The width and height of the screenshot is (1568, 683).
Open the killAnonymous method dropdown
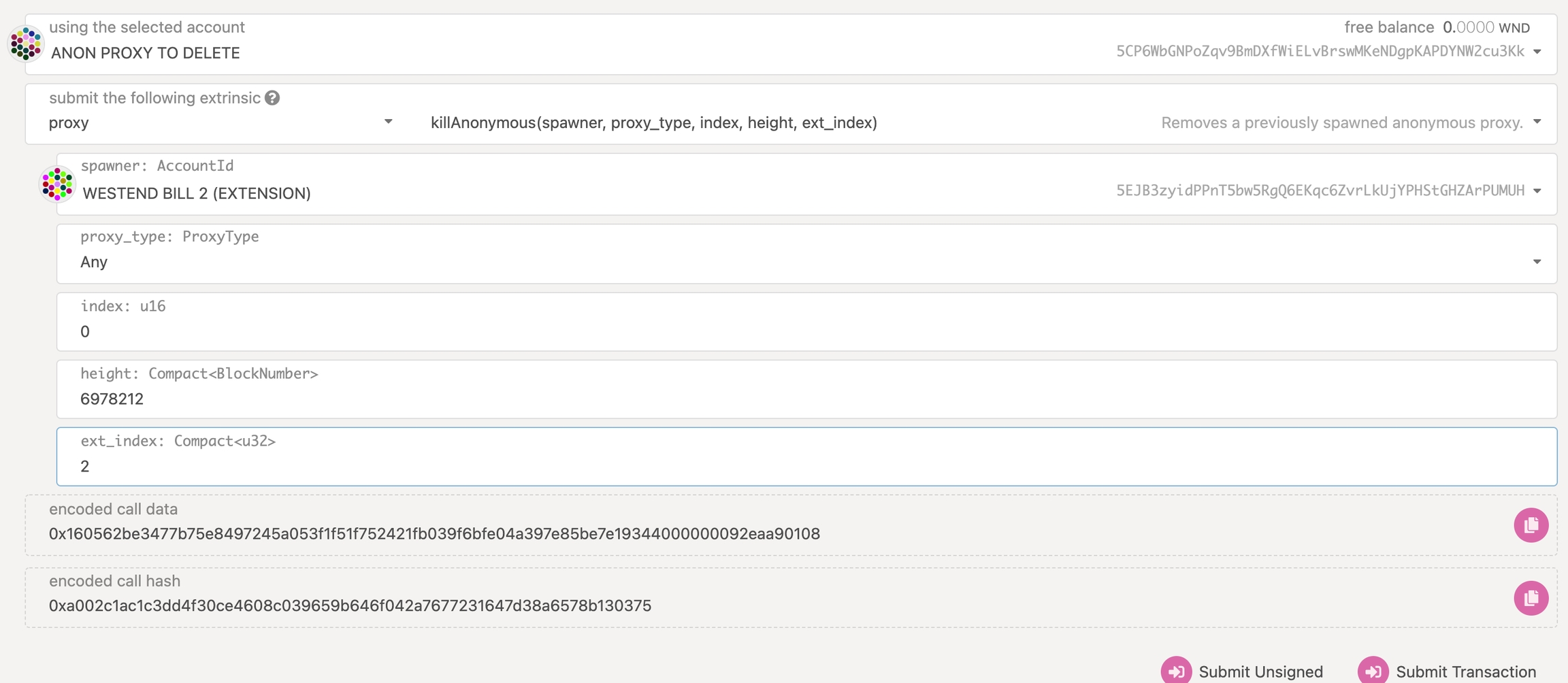tap(1537, 122)
